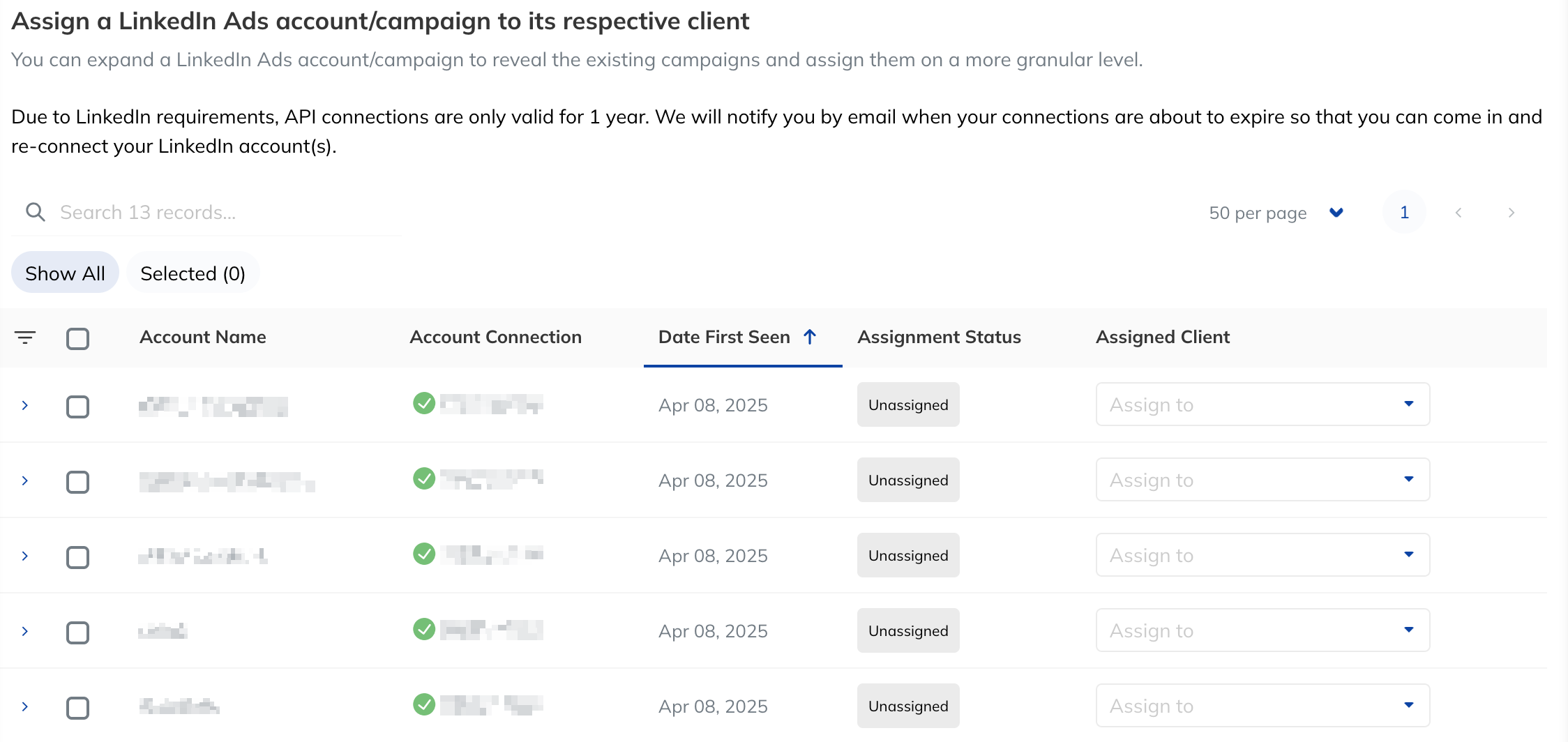Check the third account row checkbox
1568x742 pixels.
77,557
